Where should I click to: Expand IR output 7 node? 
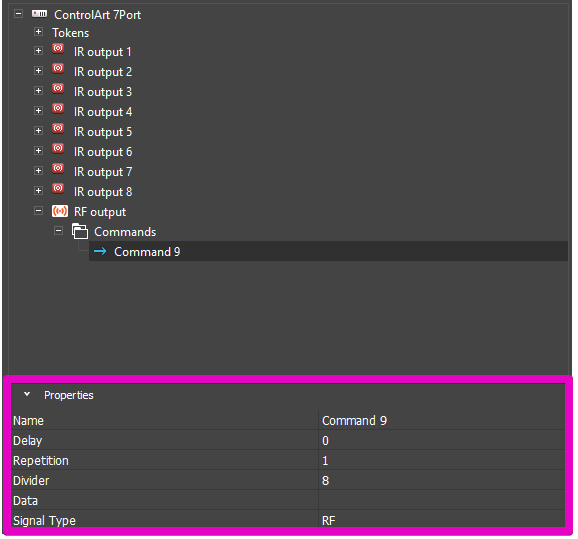[x=38, y=170]
